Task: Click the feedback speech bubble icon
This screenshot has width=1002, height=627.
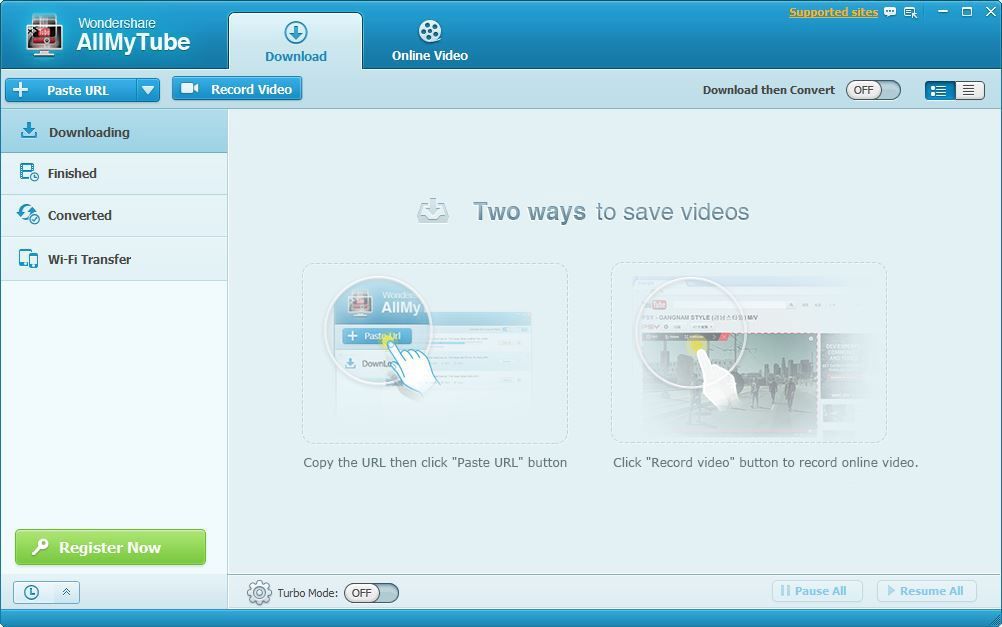Action: point(890,12)
